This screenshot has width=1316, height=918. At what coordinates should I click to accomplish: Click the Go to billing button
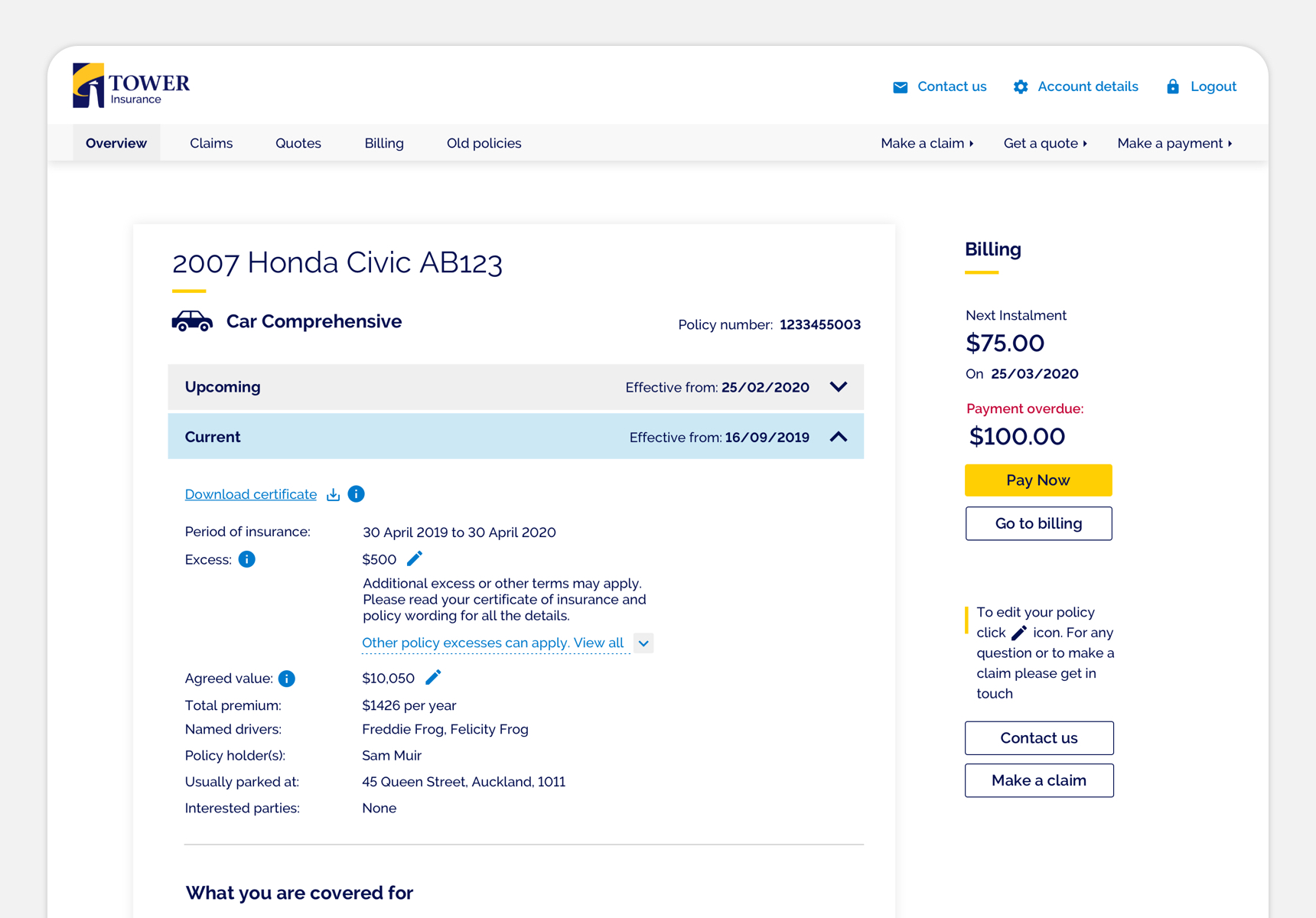tap(1038, 524)
